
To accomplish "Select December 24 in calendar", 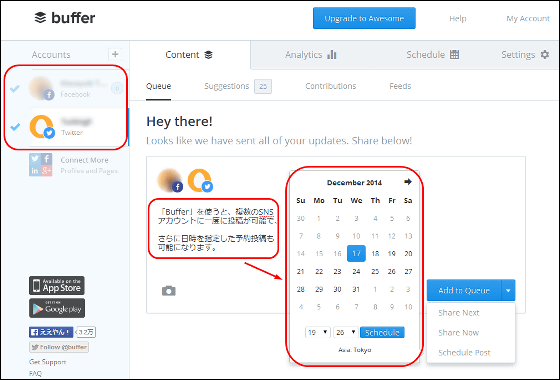I will coord(356,271).
